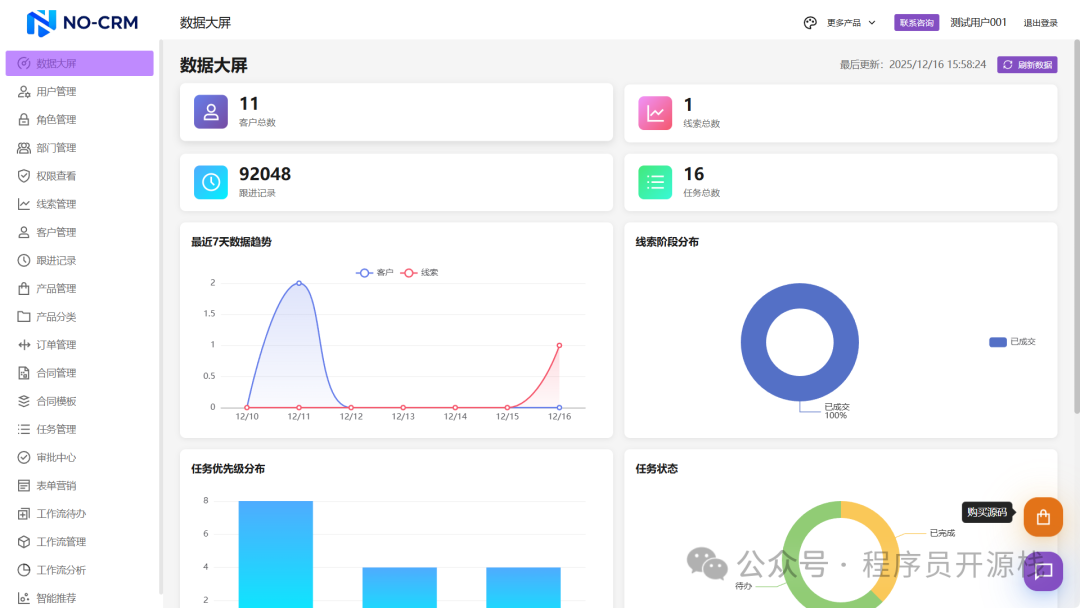Click 退出登录 to log out
This screenshot has width=1080, height=608.
click(1040, 23)
